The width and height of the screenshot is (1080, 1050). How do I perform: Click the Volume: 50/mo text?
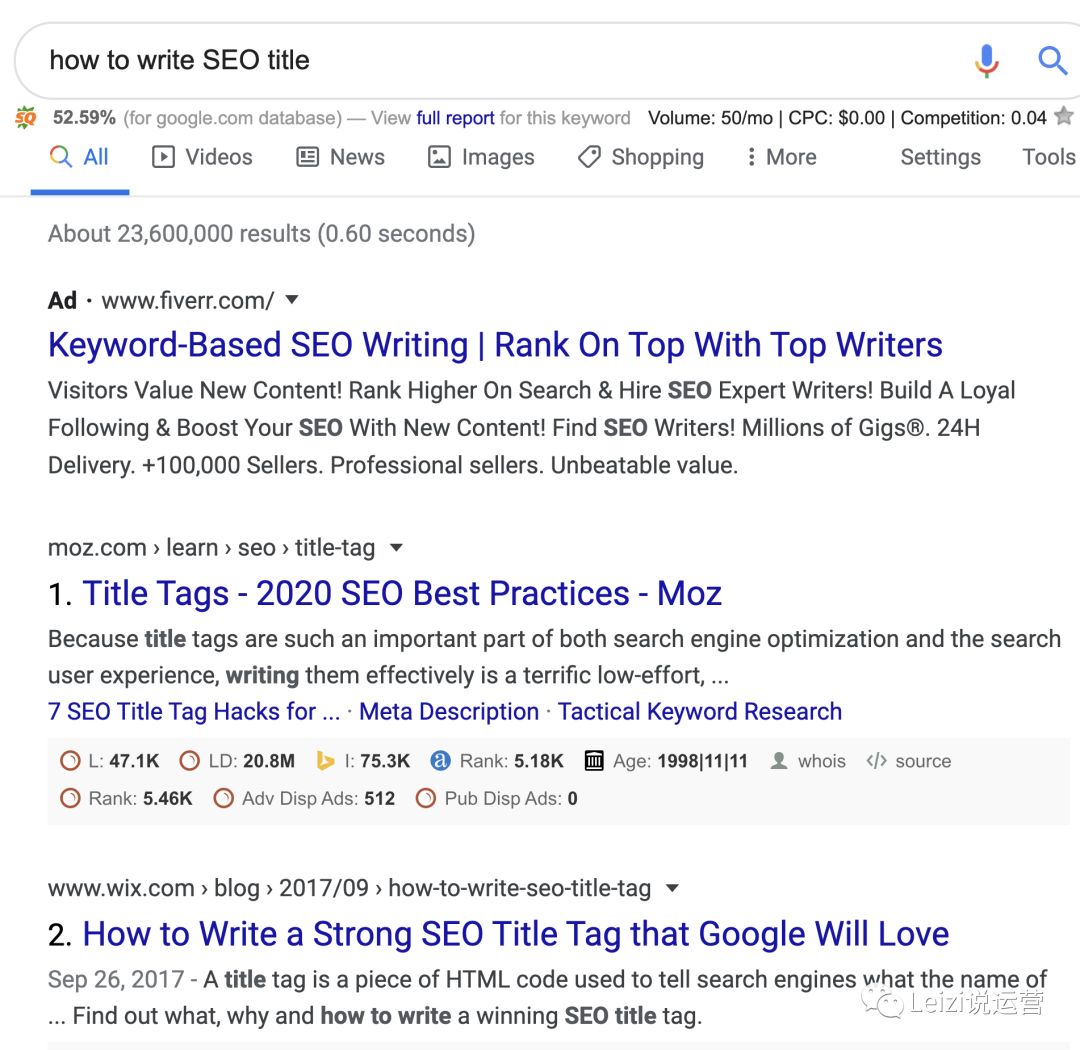[x=710, y=118]
